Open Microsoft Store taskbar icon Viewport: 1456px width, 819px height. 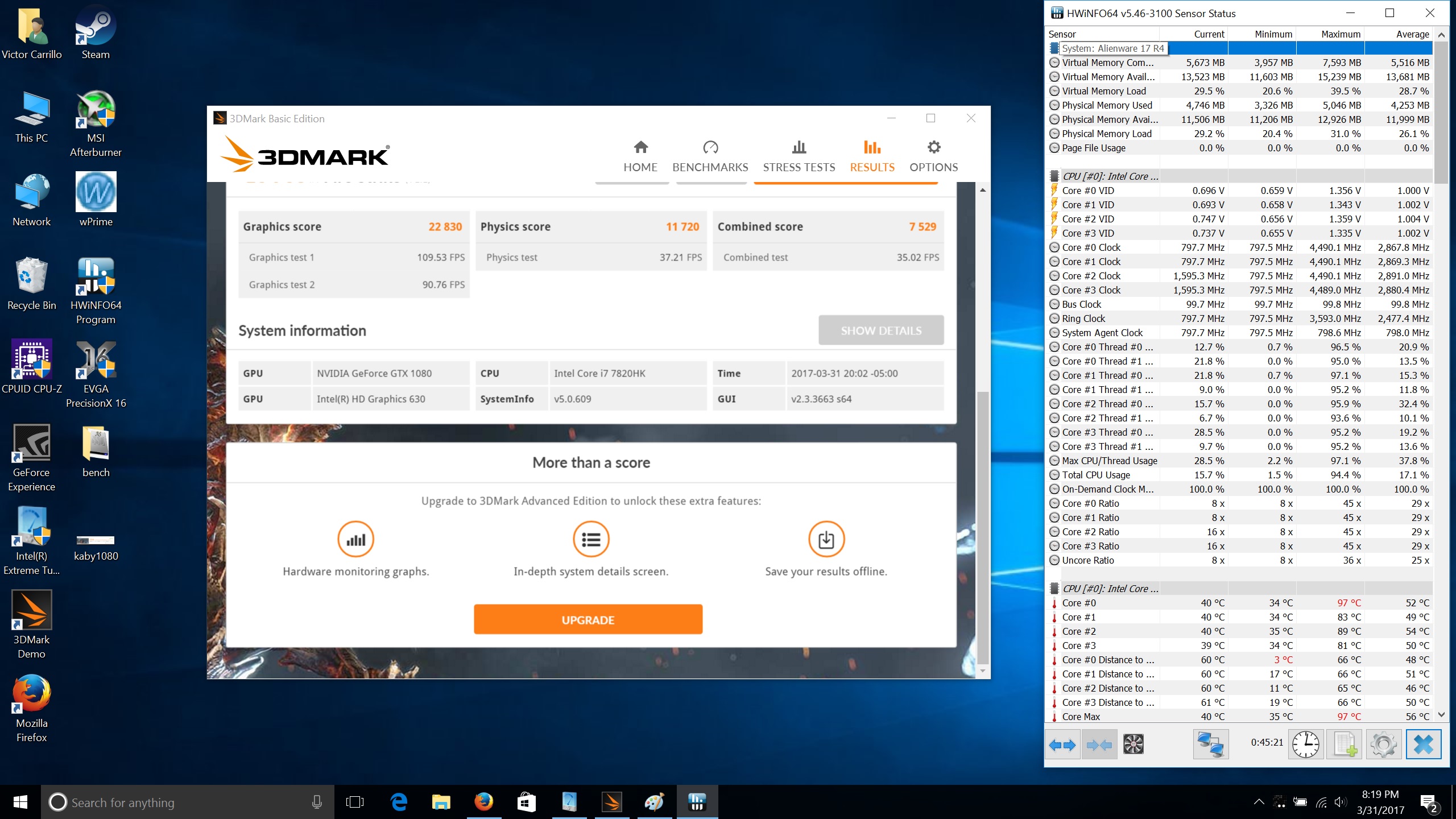pyautogui.click(x=526, y=803)
